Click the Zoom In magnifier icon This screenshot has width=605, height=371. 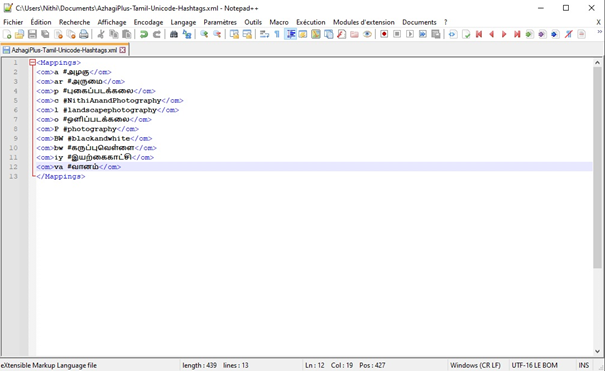point(204,34)
